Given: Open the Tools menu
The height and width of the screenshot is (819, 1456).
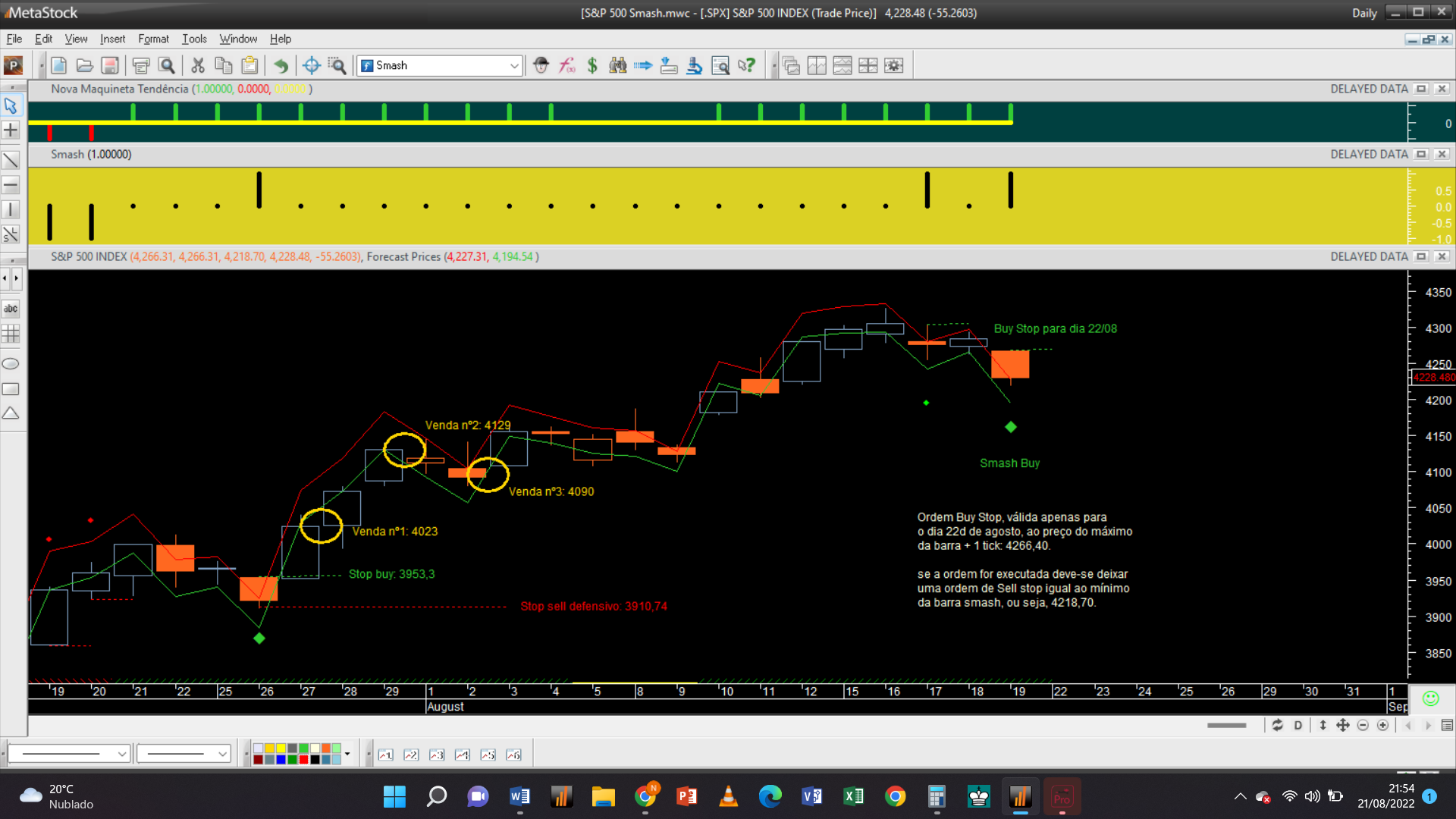Looking at the screenshot, I should (194, 39).
